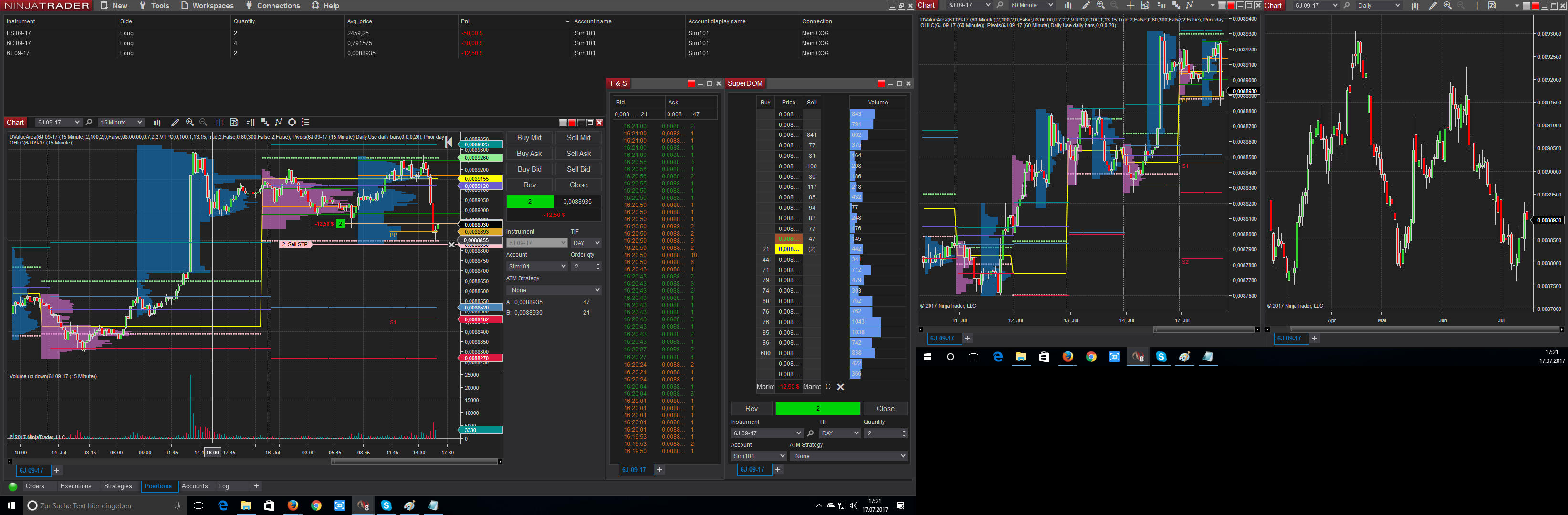The width and height of the screenshot is (1568, 515).
Task: Open drawing tools in Daily chart
Action: point(1433,5)
